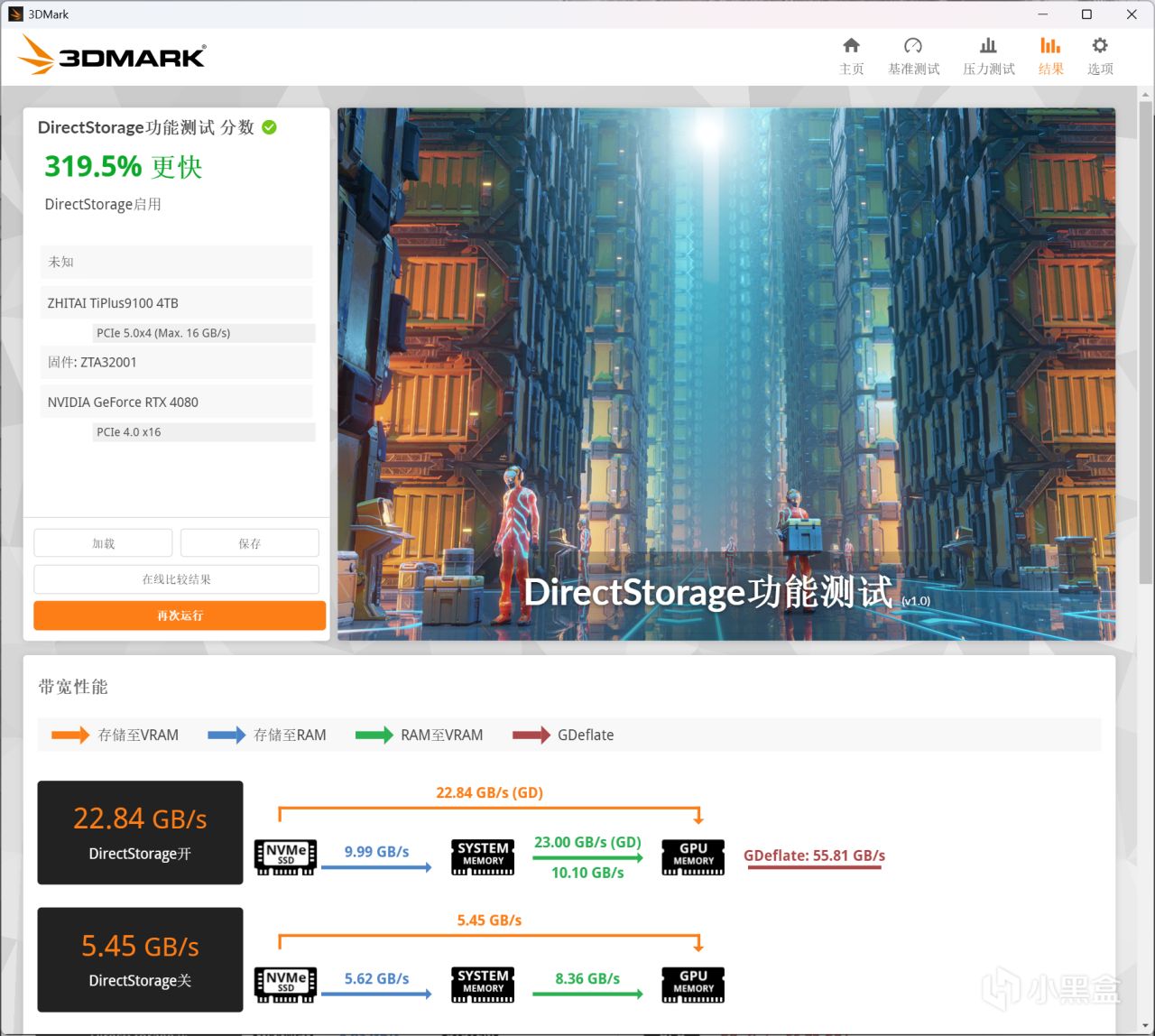Minimize the 3DMark window
This screenshot has height=1036, width=1155.
1042,14
